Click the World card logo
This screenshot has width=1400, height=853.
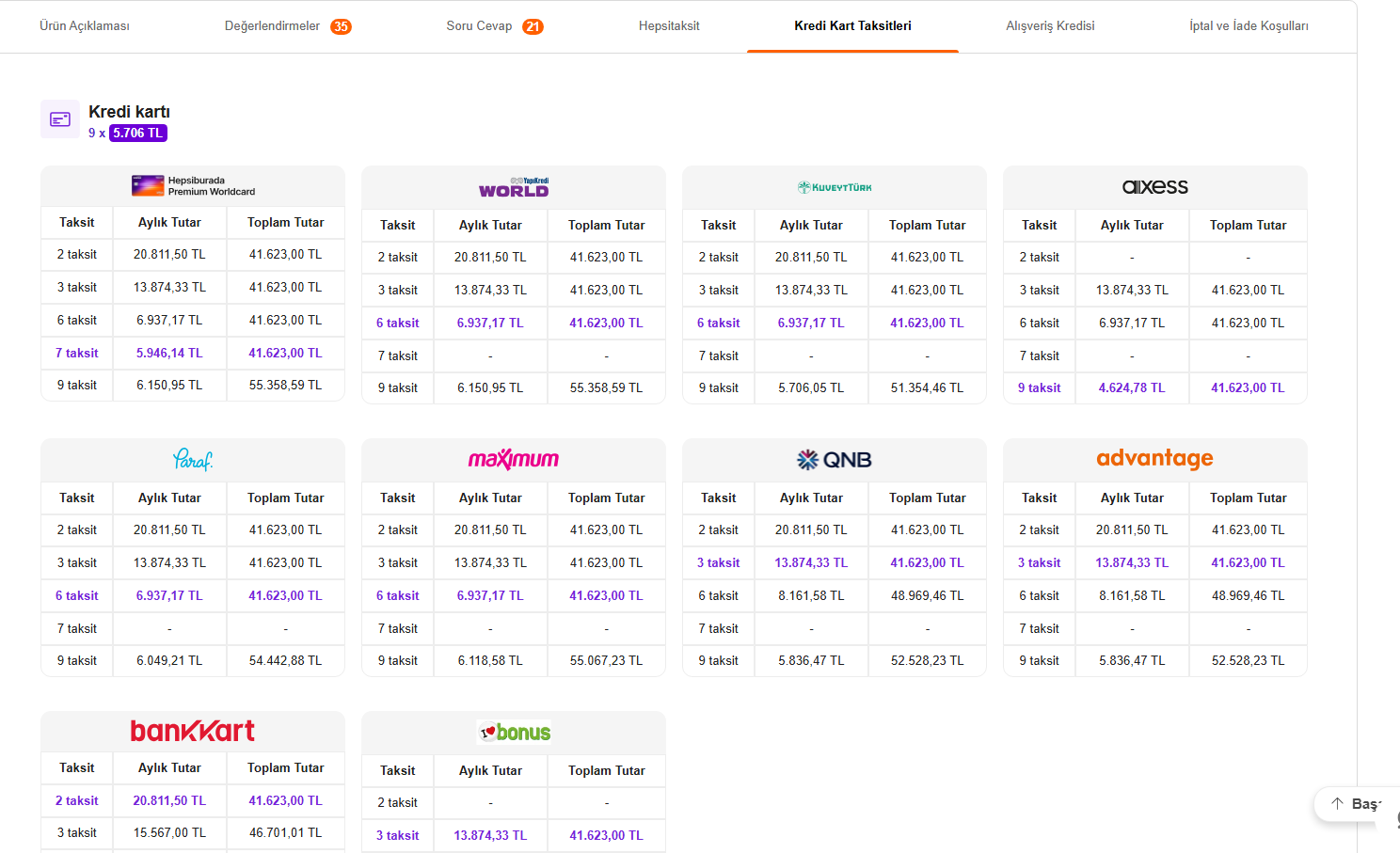pyautogui.click(x=514, y=187)
